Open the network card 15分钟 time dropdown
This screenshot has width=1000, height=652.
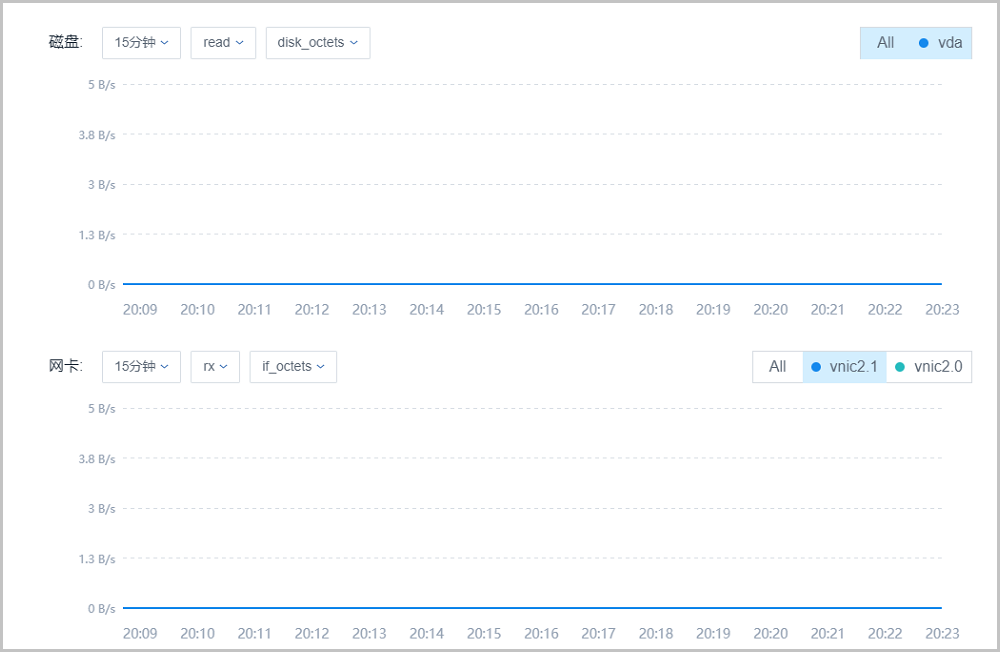[141, 367]
